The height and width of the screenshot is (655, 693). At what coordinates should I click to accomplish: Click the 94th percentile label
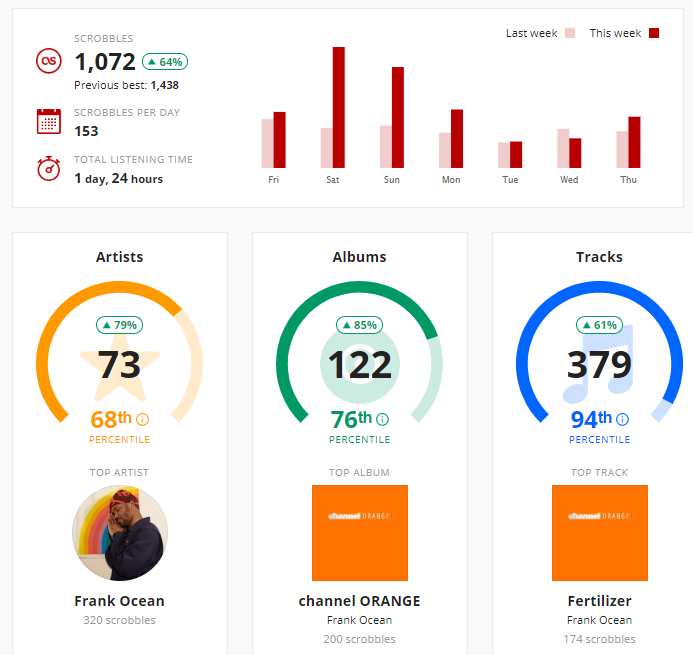(x=599, y=427)
